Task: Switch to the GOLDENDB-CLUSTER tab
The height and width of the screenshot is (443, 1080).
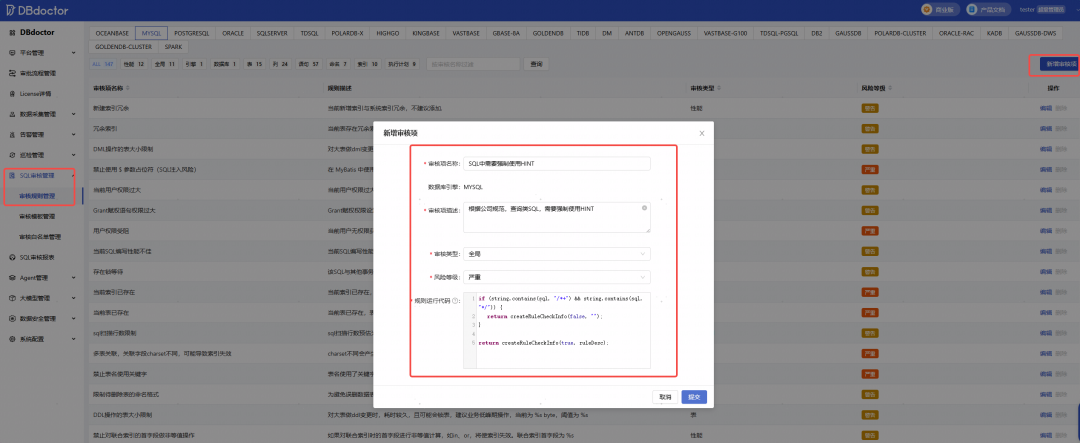Action: coord(123,47)
